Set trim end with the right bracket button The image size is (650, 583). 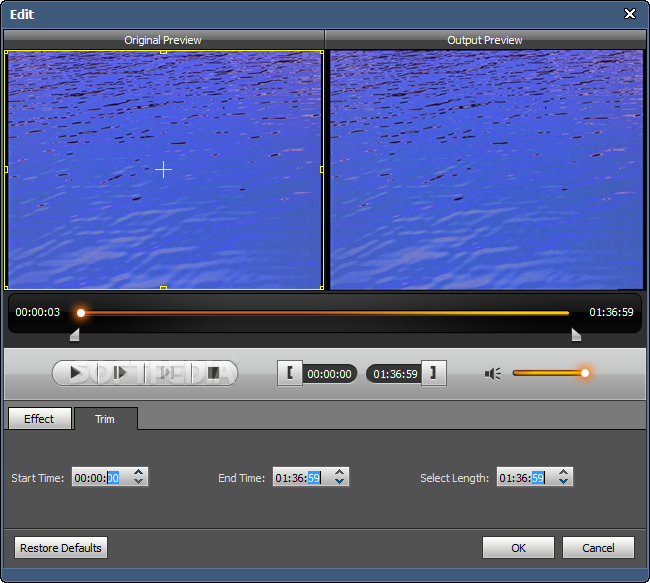coord(434,373)
